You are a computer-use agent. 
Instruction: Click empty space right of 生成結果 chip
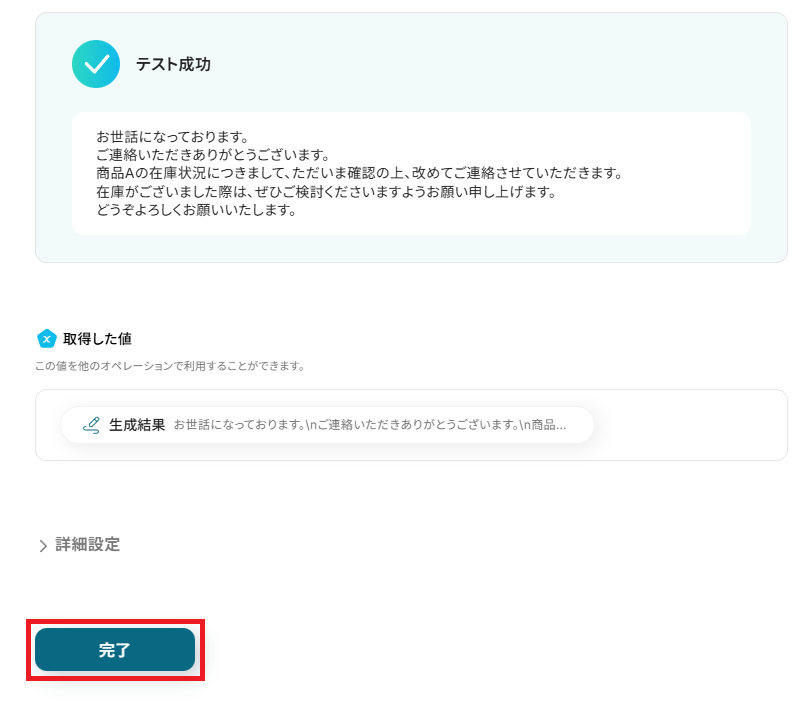tap(690, 425)
